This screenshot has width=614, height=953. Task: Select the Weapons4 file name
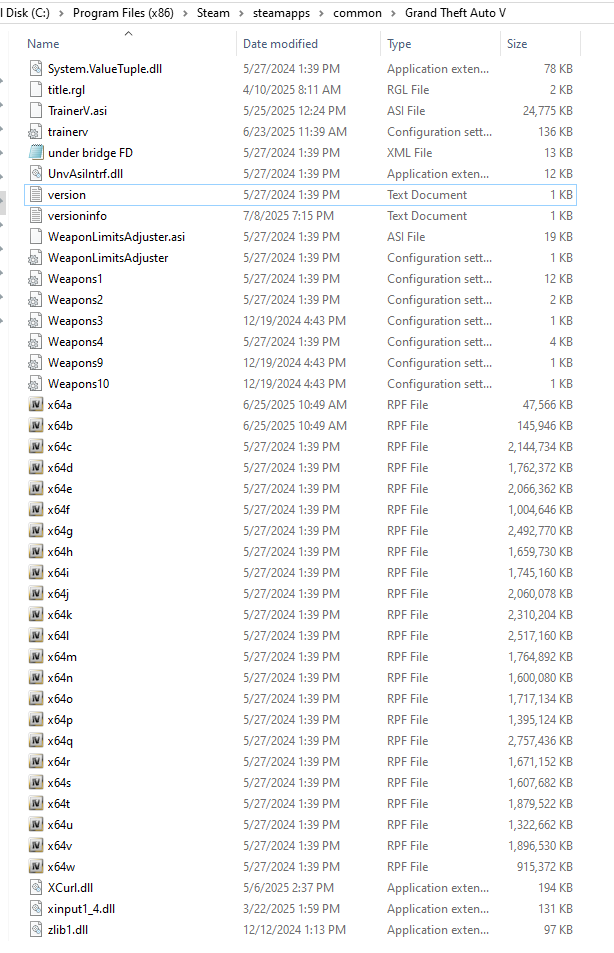(75, 342)
